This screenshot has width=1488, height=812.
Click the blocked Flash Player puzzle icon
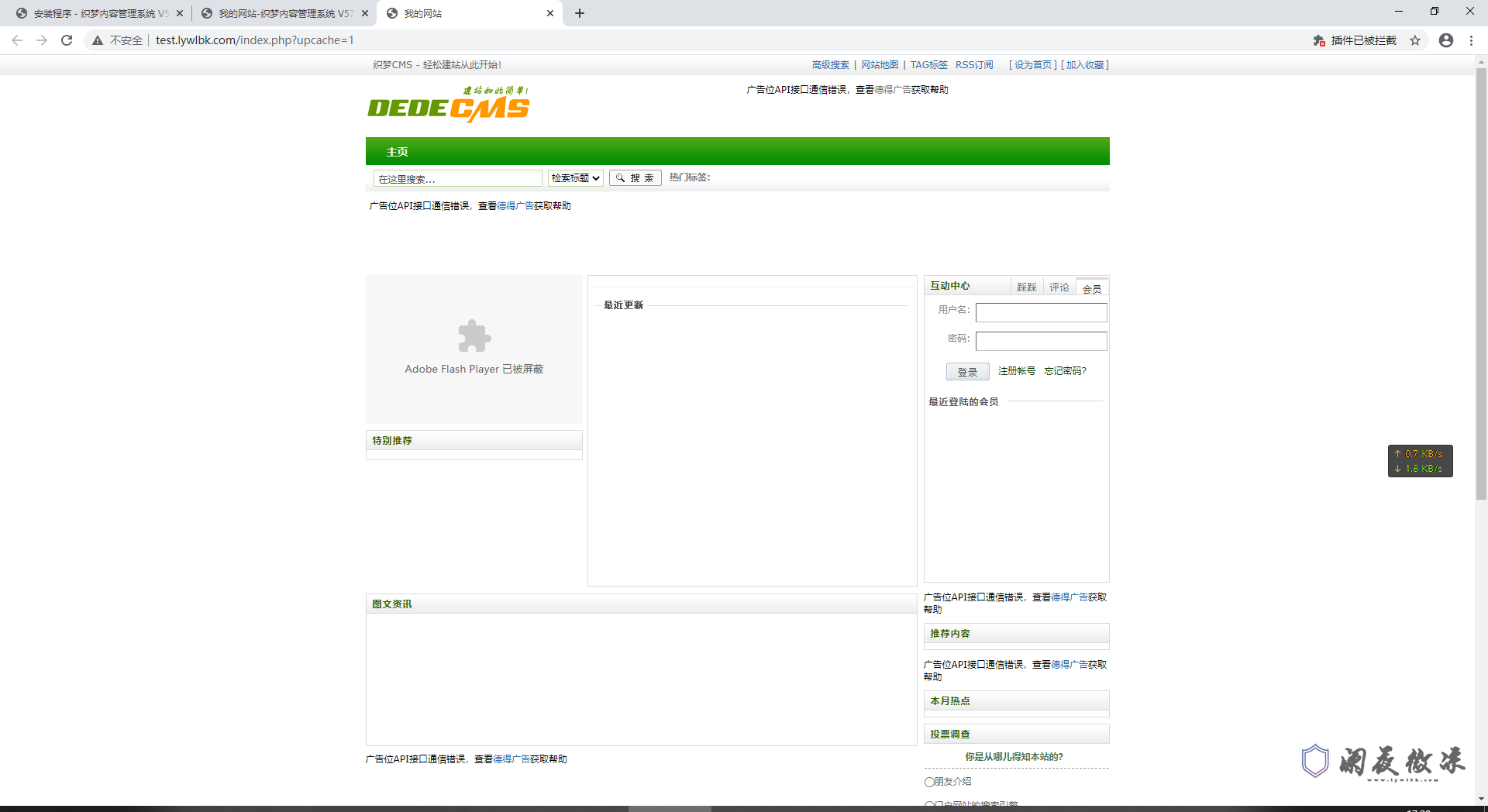(x=474, y=335)
